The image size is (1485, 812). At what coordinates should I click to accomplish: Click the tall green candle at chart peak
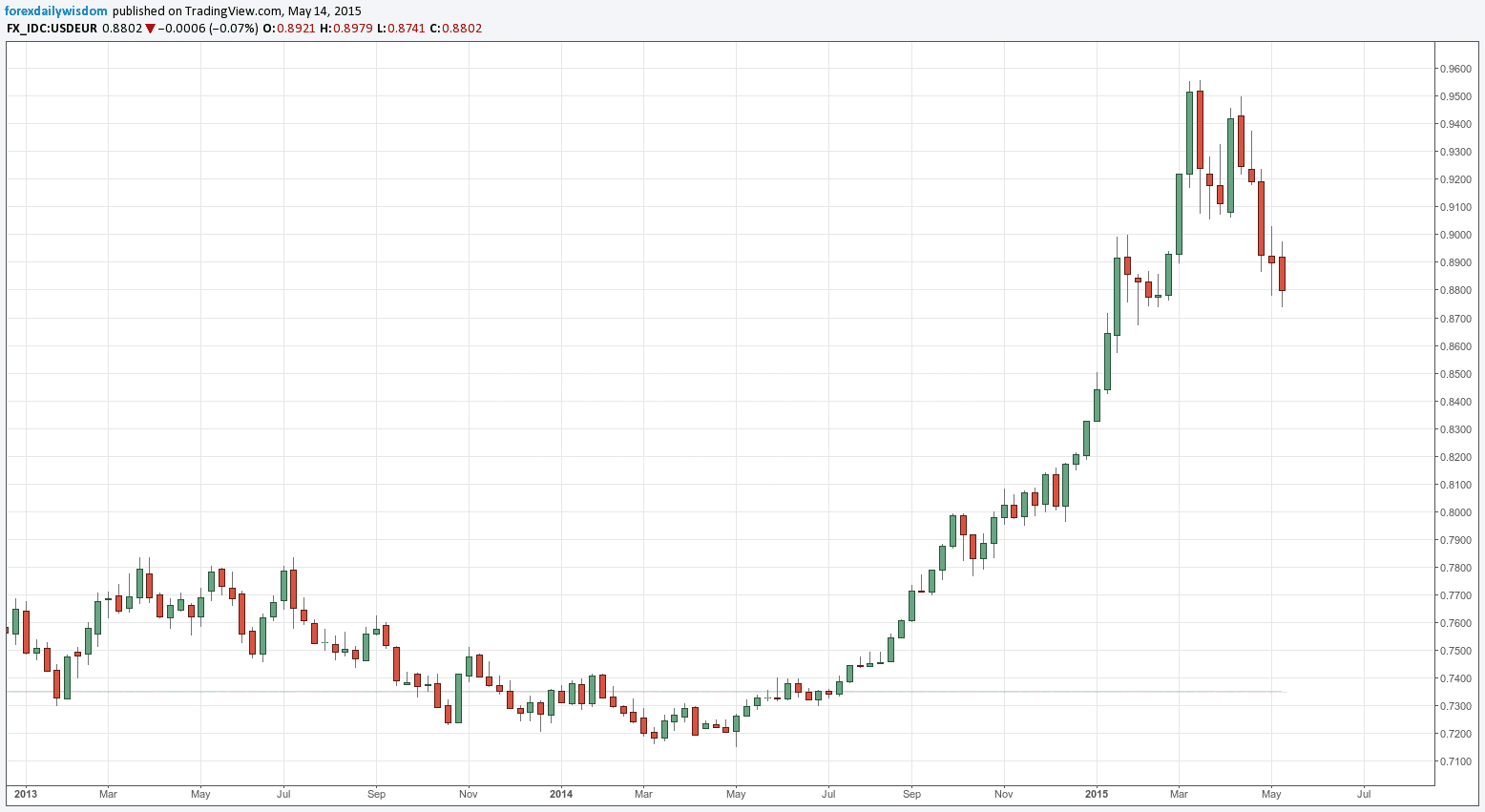1189,133
